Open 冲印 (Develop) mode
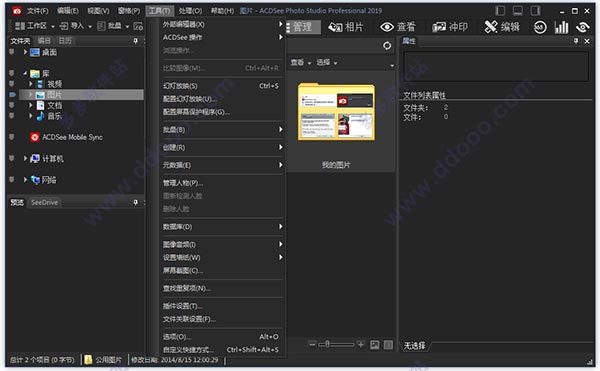Image resolution: width=600 pixels, height=371 pixels. point(450,27)
